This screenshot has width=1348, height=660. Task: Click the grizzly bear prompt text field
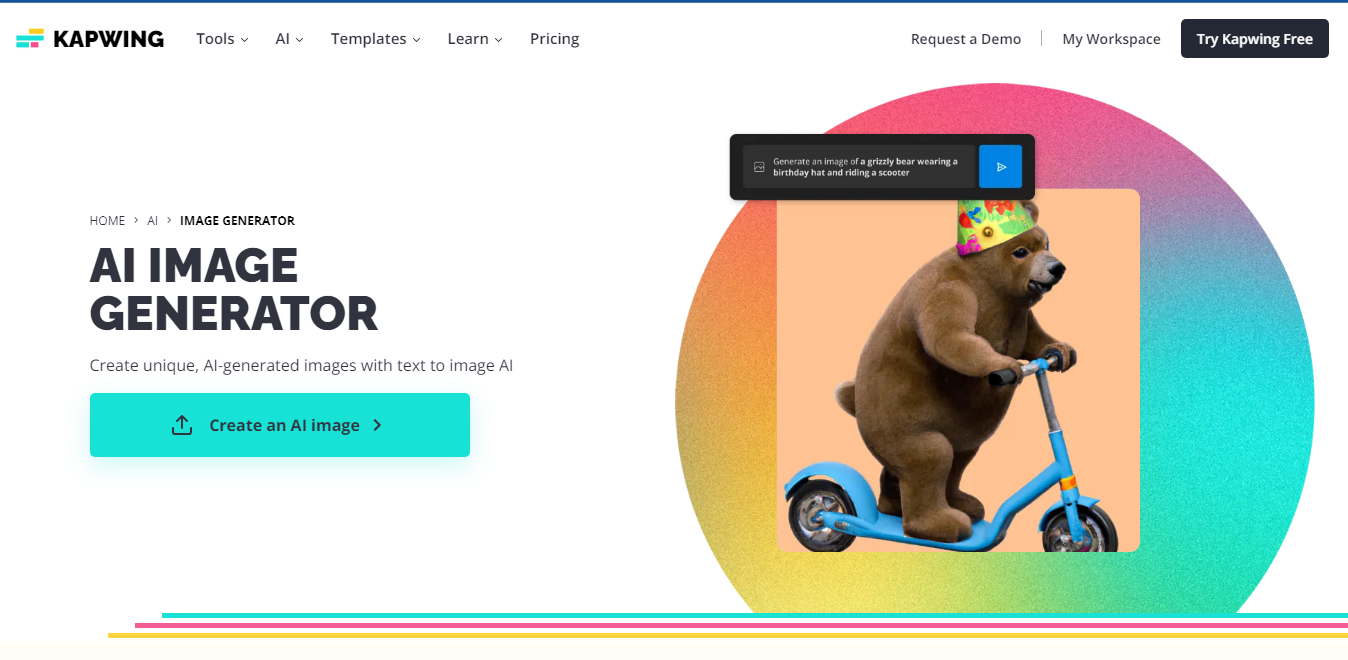[859, 167]
